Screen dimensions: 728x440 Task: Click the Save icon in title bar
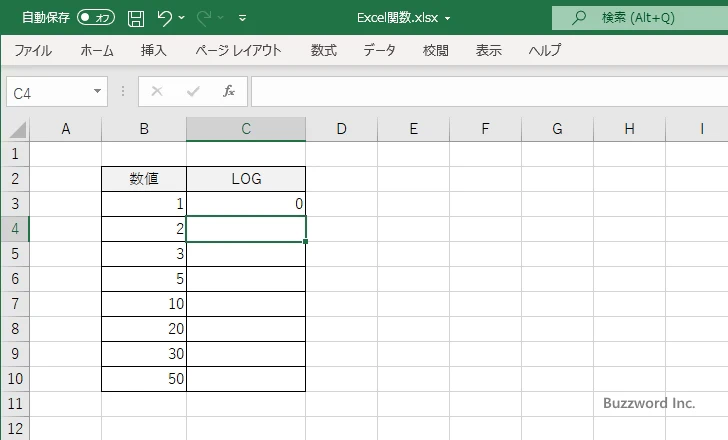[136, 18]
